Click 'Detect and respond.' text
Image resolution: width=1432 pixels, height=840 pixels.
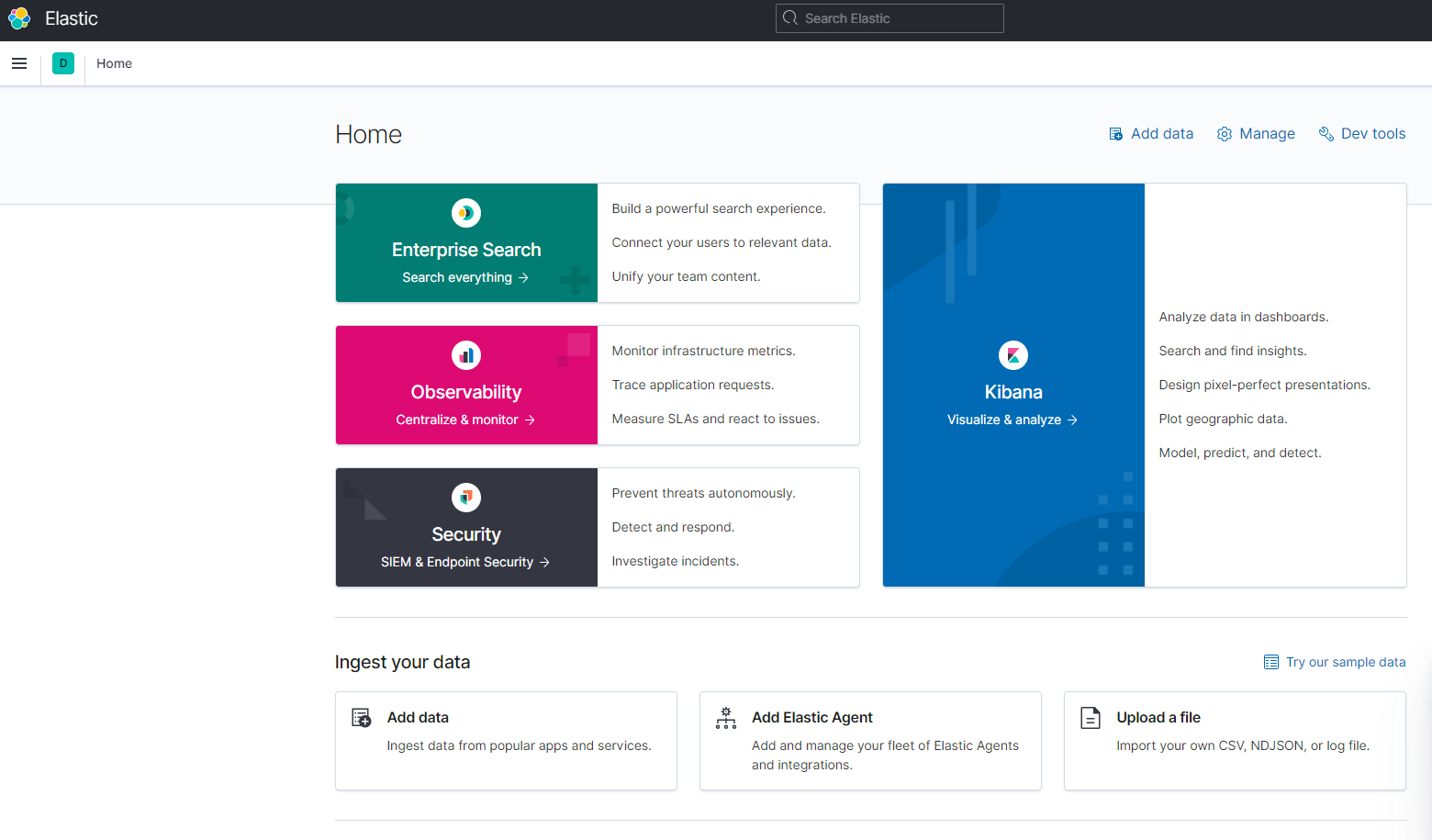click(x=674, y=527)
